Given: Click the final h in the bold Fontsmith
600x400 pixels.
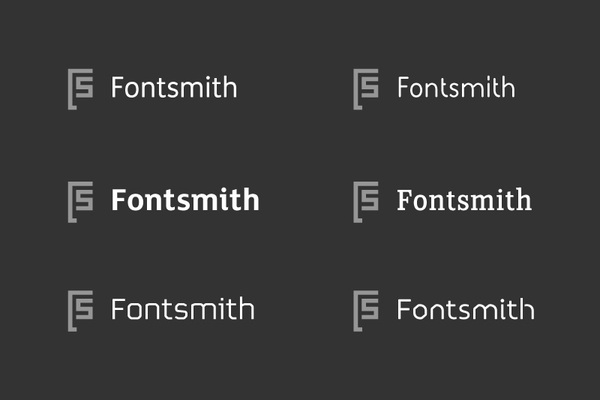Looking at the screenshot, I should [x=250, y=200].
